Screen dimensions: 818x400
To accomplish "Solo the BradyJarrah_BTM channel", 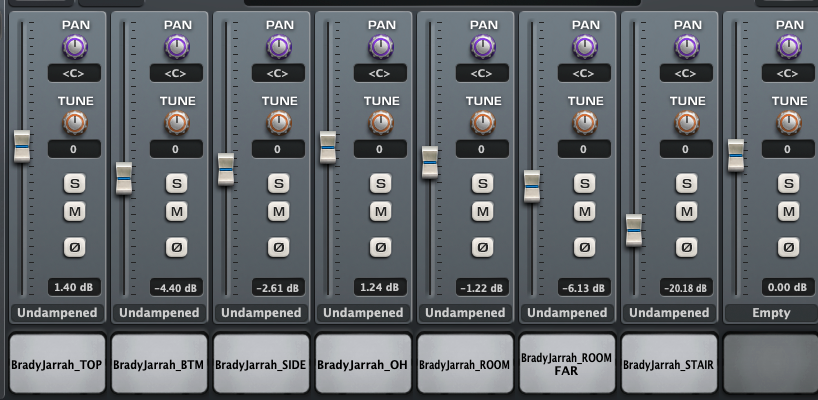I will coord(176,184).
